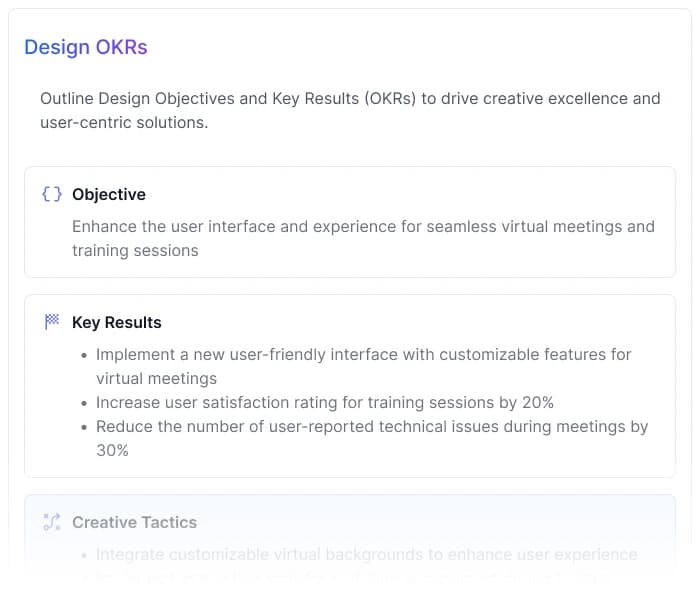The width and height of the screenshot is (700, 600).
Task: Click the bullet dot before 'Implement a new'
Action: 83,355
